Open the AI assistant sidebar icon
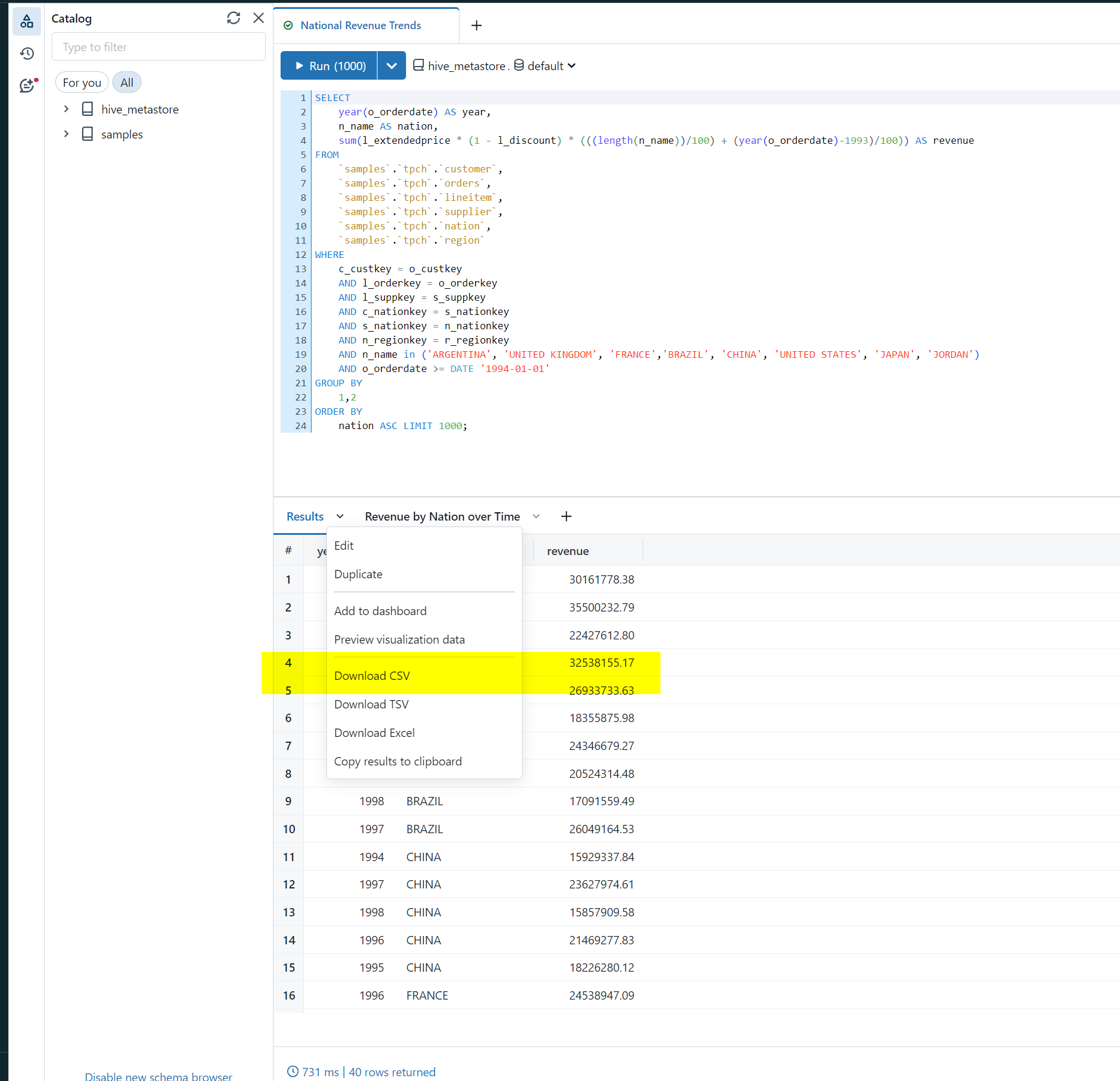 (x=27, y=86)
